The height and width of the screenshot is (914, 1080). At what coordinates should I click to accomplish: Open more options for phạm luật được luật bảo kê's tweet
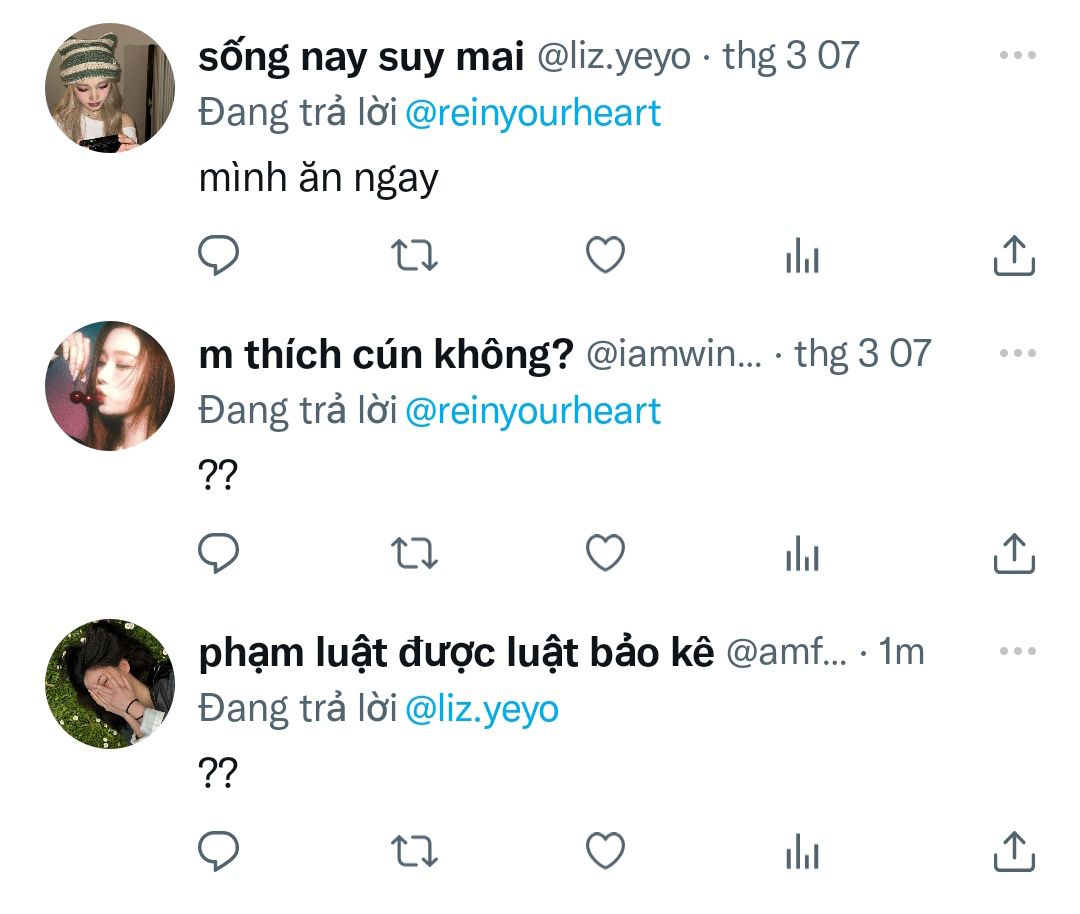[x=1017, y=651]
